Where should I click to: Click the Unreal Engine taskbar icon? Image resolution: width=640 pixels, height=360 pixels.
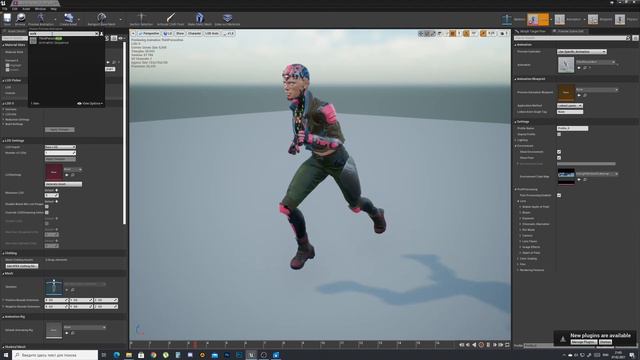[251, 355]
